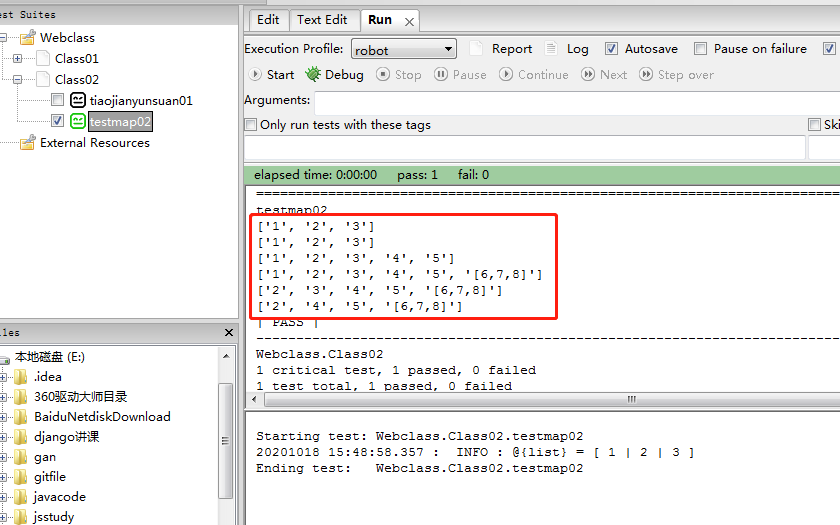Click the Start run icon
The image size is (840, 525).
[255, 74]
